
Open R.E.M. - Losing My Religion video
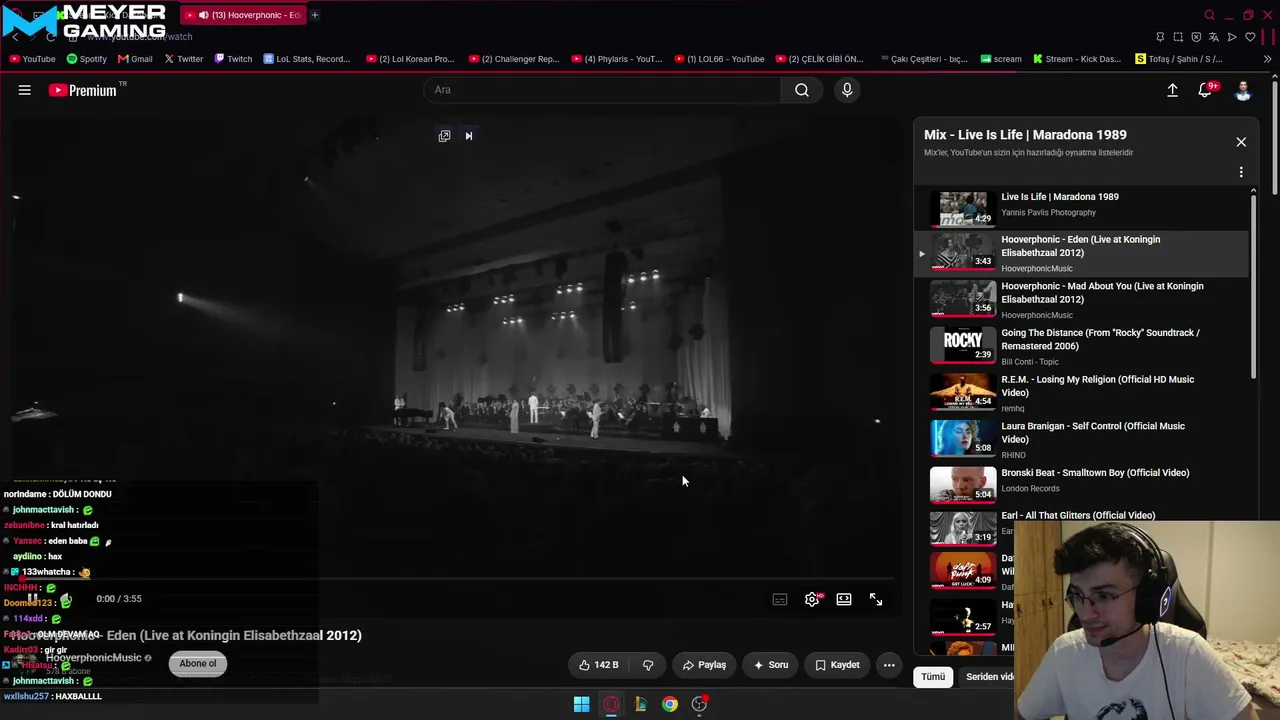pyautogui.click(x=1097, y=386)
